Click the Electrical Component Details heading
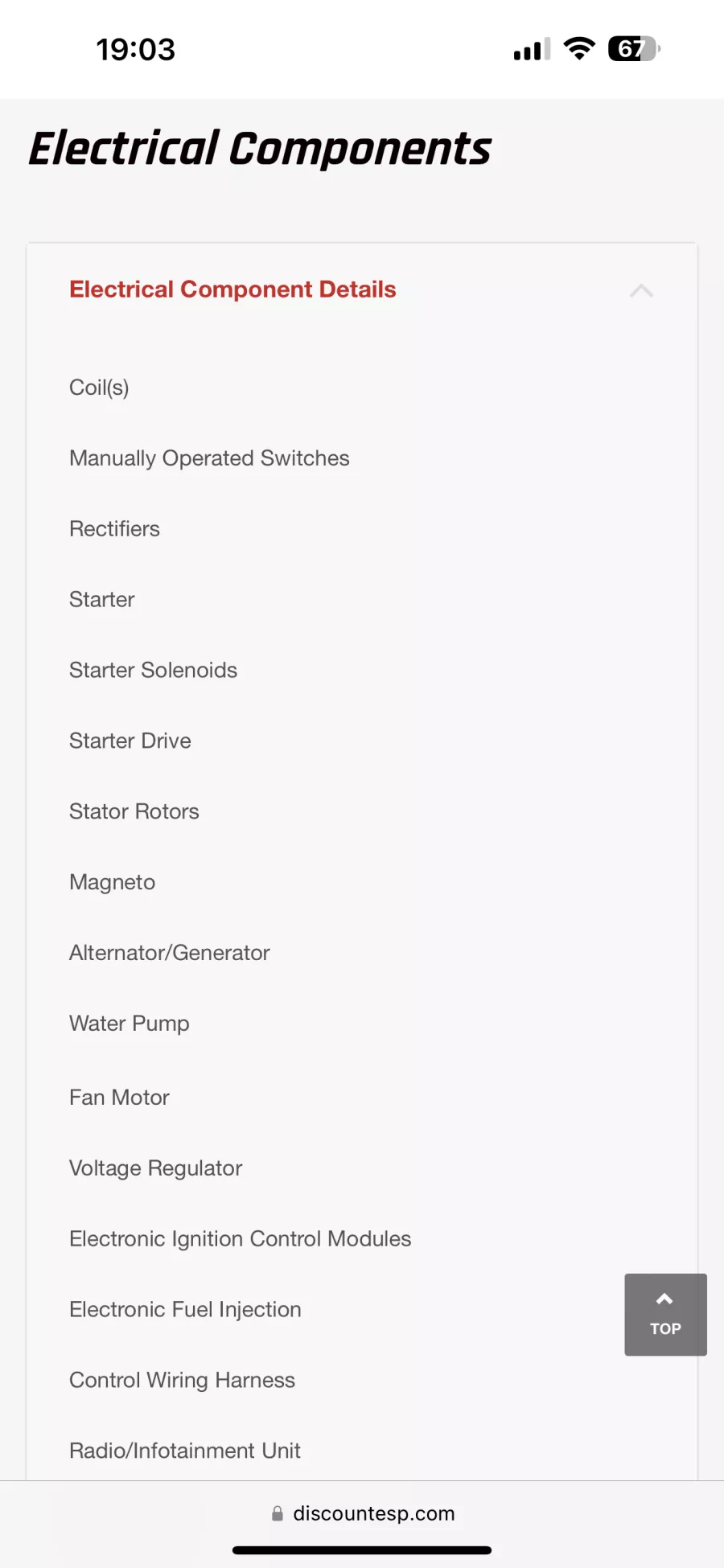Image resolution: width=724 pixels, height=1568 pixels. [x=232, y=289]
